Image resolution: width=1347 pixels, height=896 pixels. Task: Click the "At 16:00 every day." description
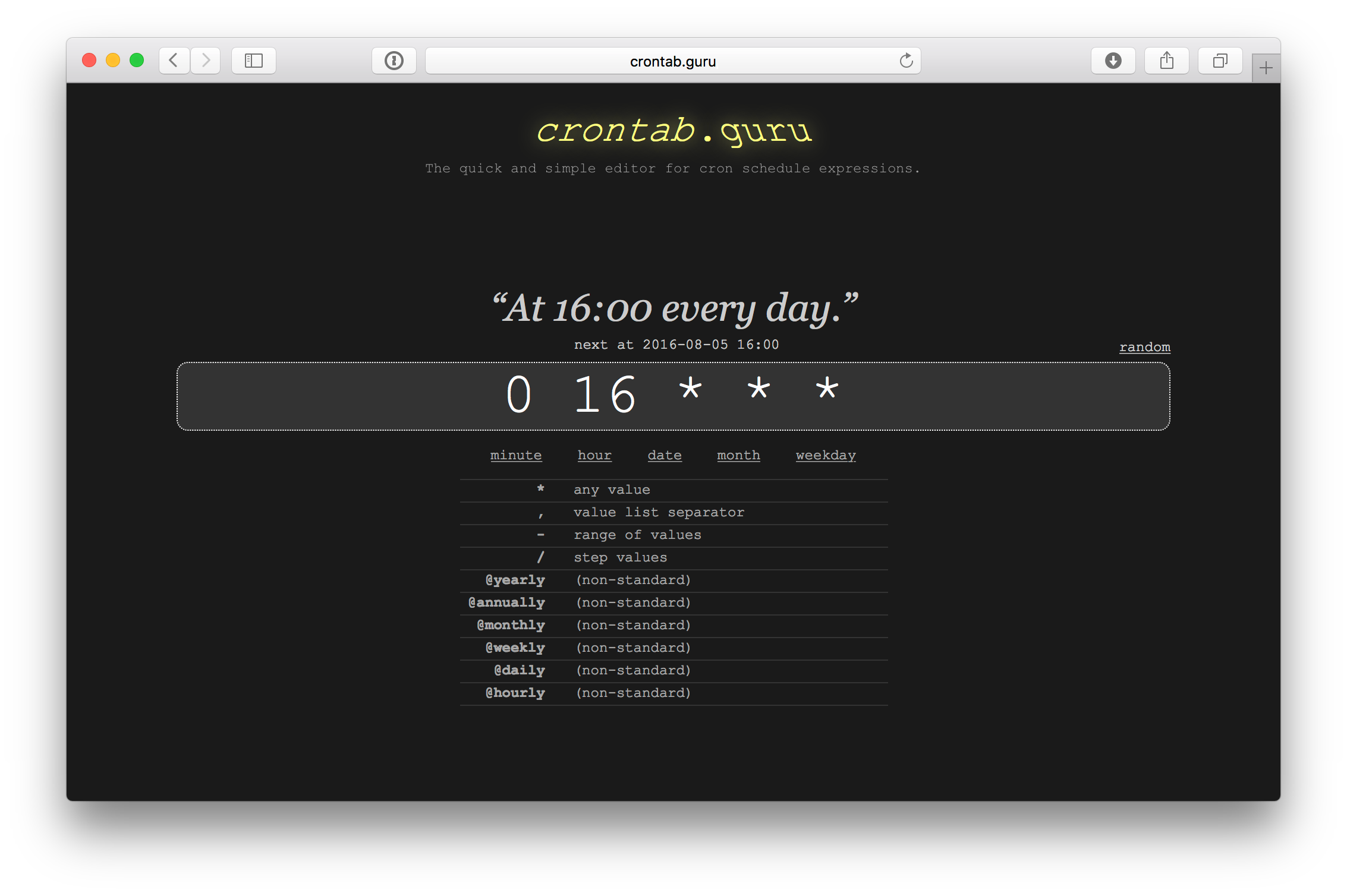pyautogui.click(x=675, y=308)
